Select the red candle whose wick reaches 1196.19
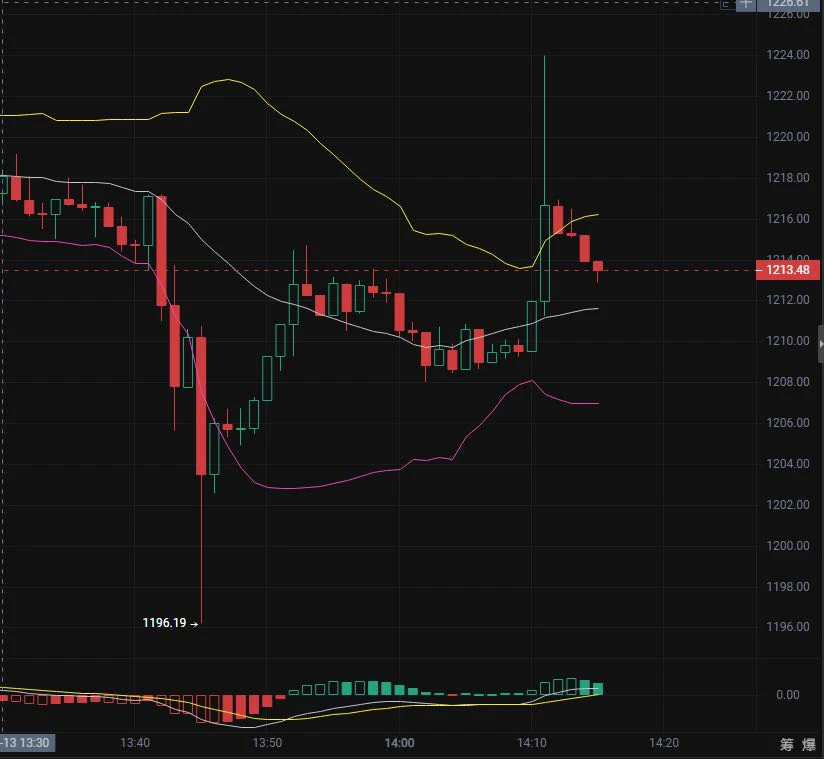824x759 pixels. (201, 406)
